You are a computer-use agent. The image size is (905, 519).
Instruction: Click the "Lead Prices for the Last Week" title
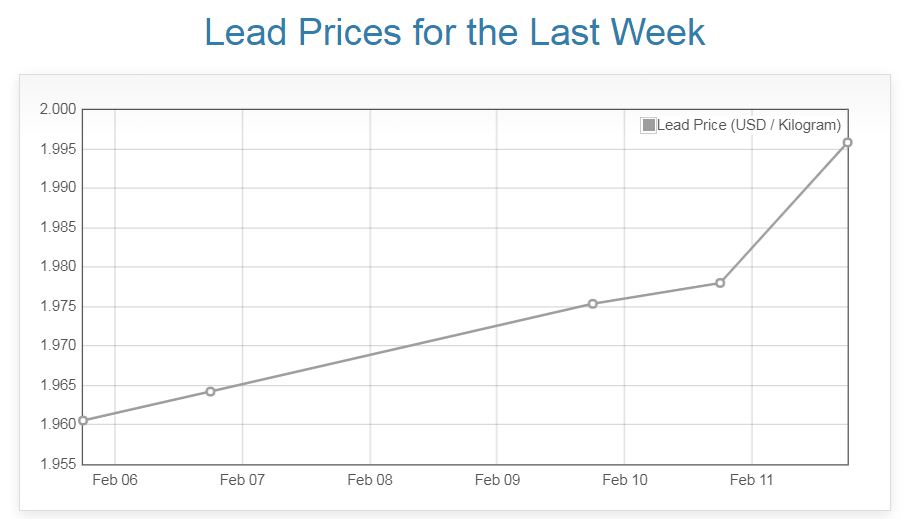(455, 33)
